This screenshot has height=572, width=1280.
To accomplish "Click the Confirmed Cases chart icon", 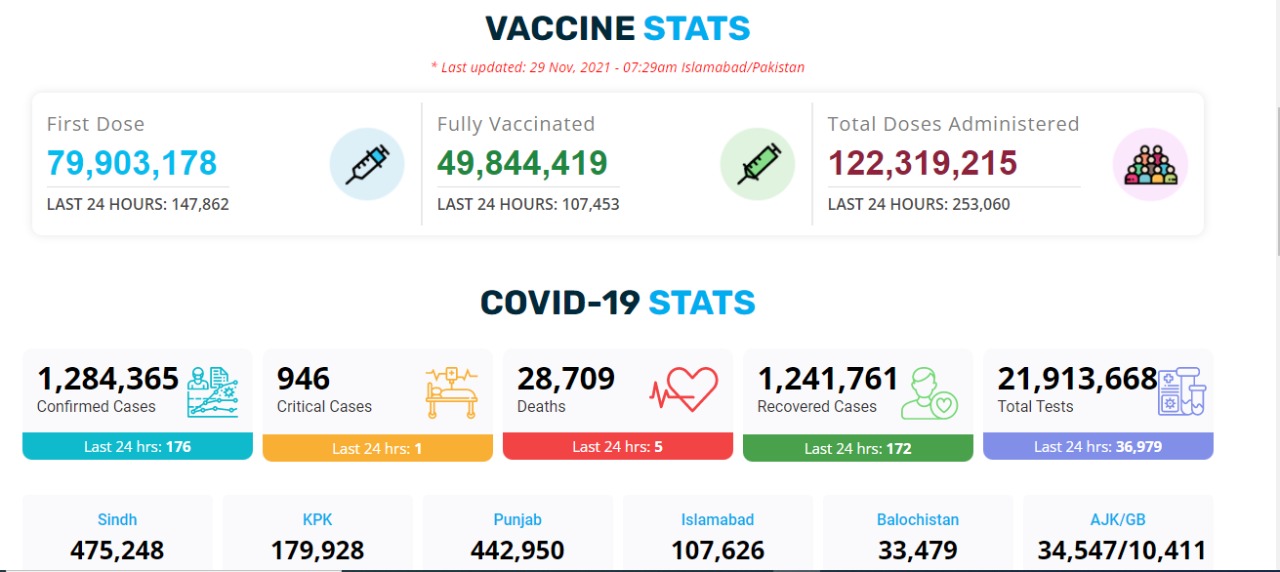I will tap(213, 392).
